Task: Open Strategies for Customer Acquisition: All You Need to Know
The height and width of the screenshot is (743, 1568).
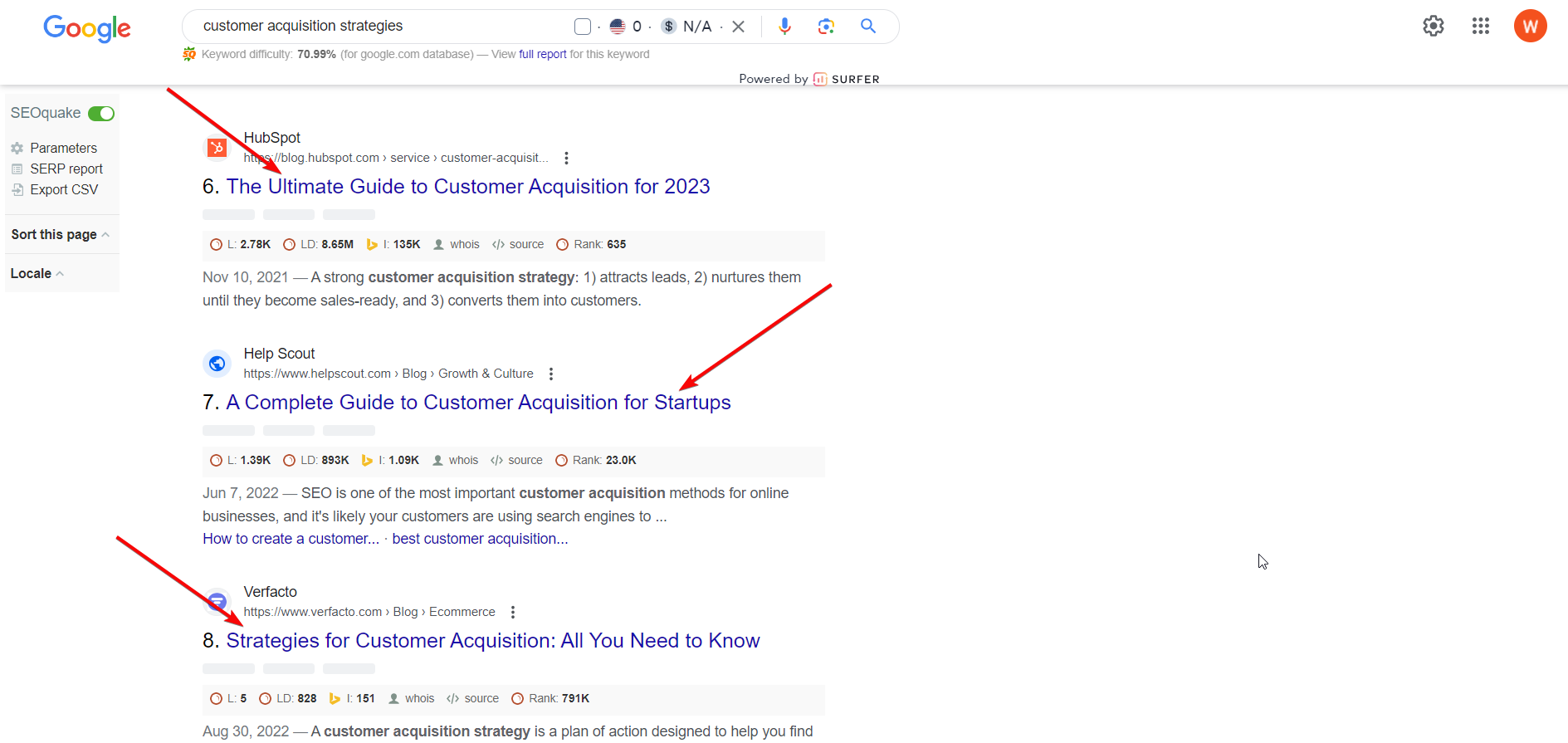Action: click(x=493, y=641)
